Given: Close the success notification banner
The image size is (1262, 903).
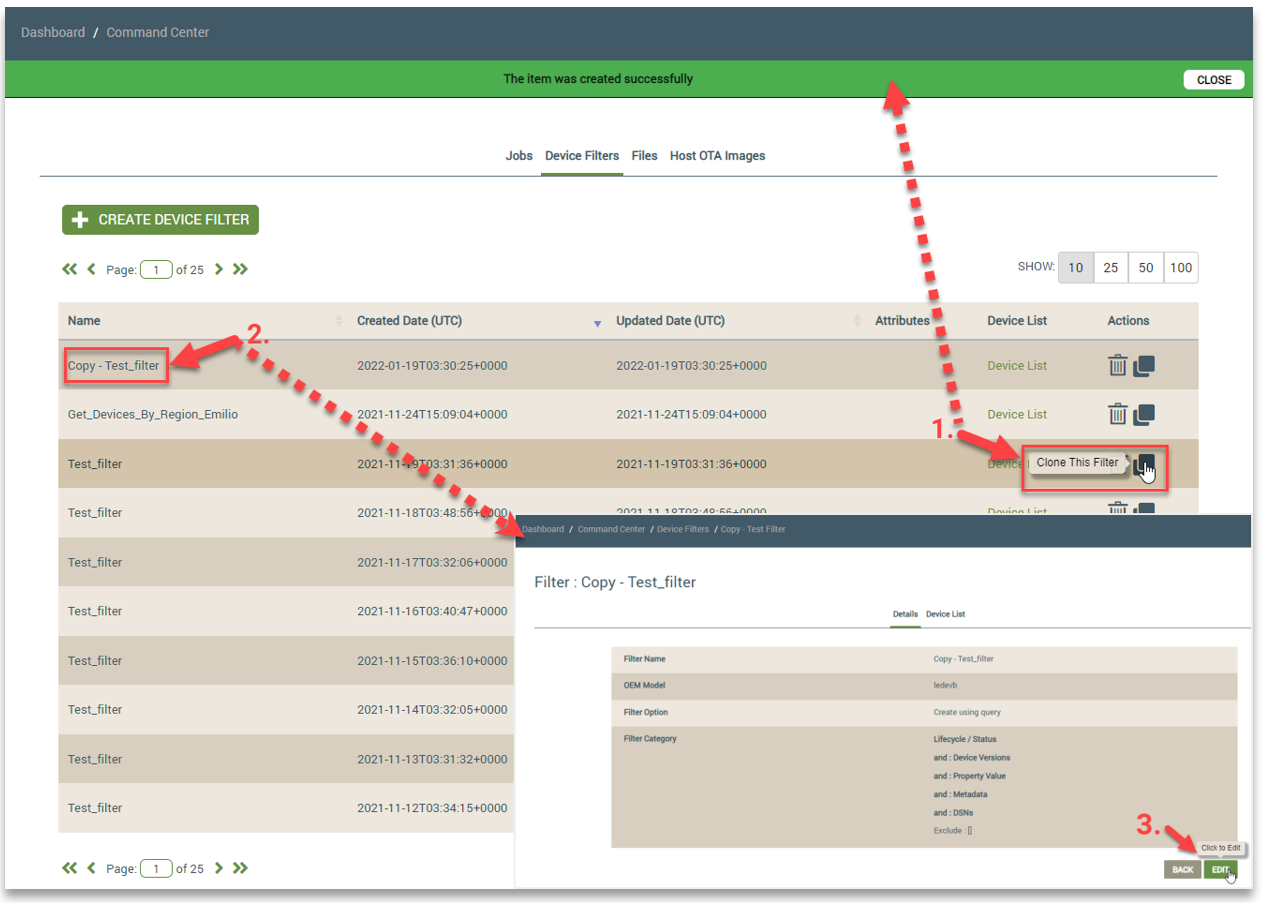Looking at the screenshot, I should 1214,80.
